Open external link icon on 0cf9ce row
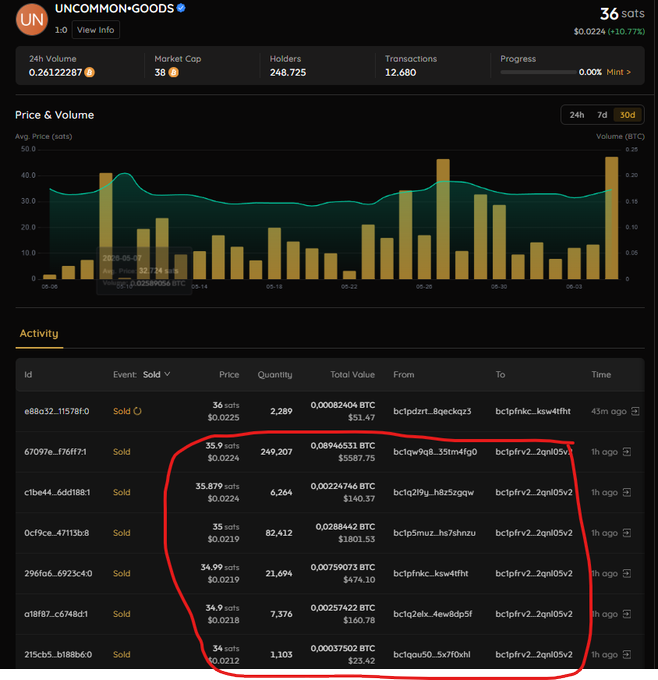 (627, 533)
